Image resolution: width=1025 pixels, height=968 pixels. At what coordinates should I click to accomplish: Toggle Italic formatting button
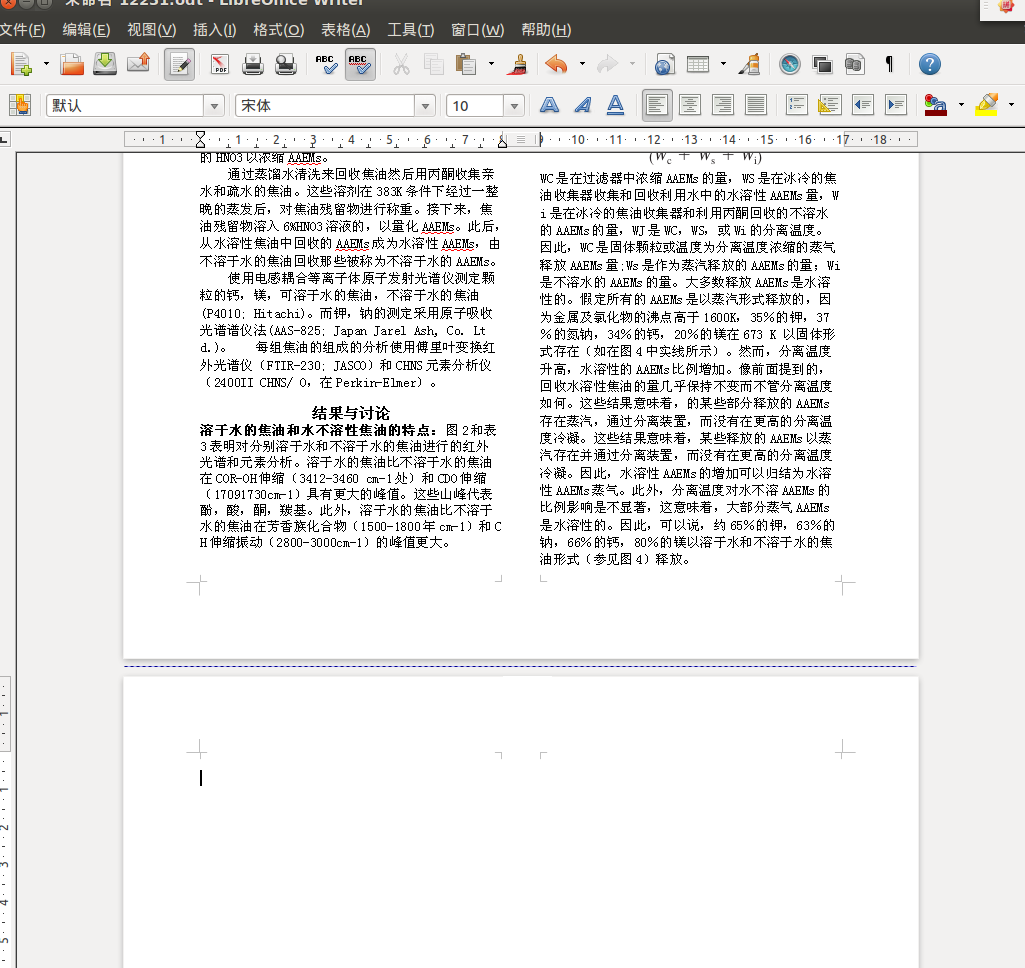tap(582, 105)
